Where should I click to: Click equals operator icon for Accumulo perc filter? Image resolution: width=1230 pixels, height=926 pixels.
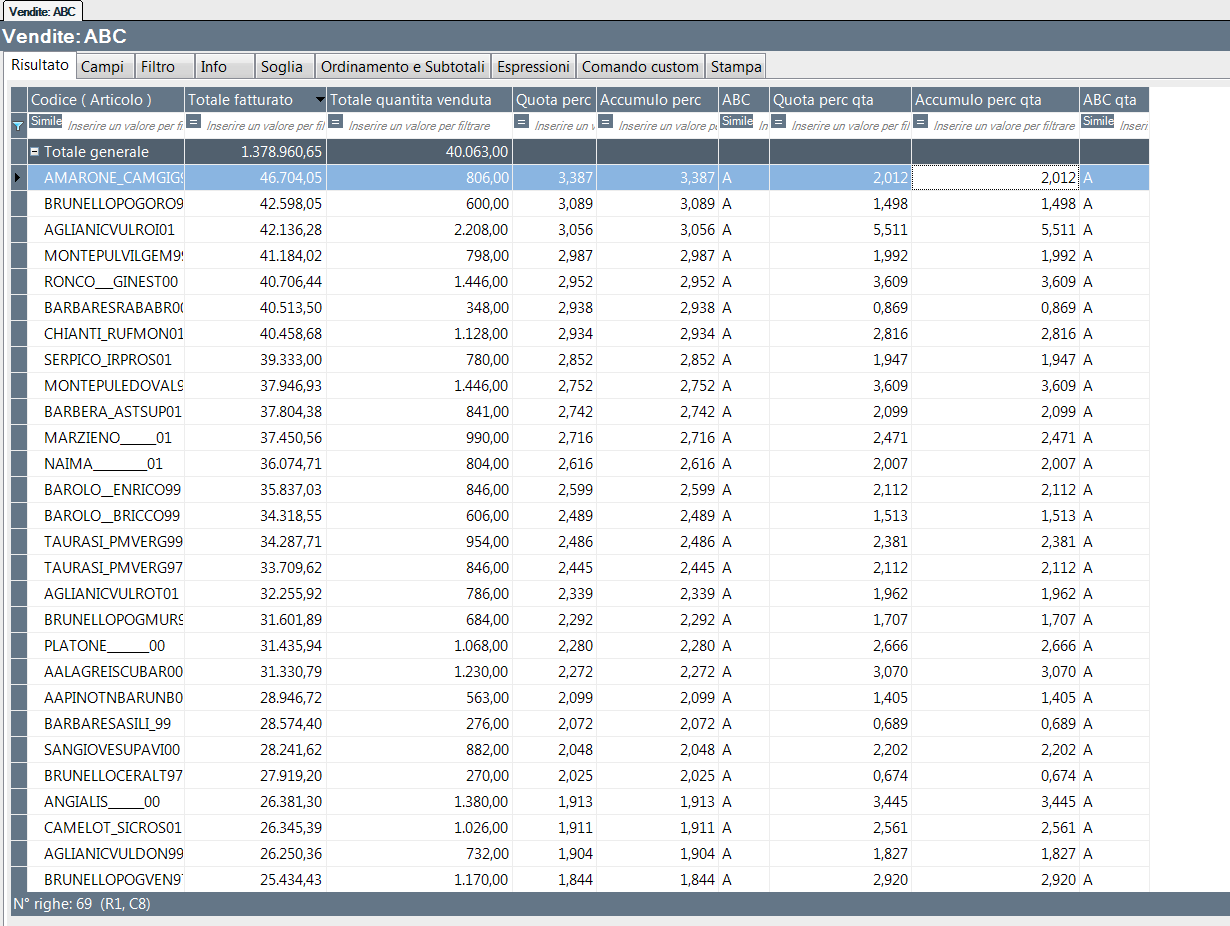click(x=605, y=121)
